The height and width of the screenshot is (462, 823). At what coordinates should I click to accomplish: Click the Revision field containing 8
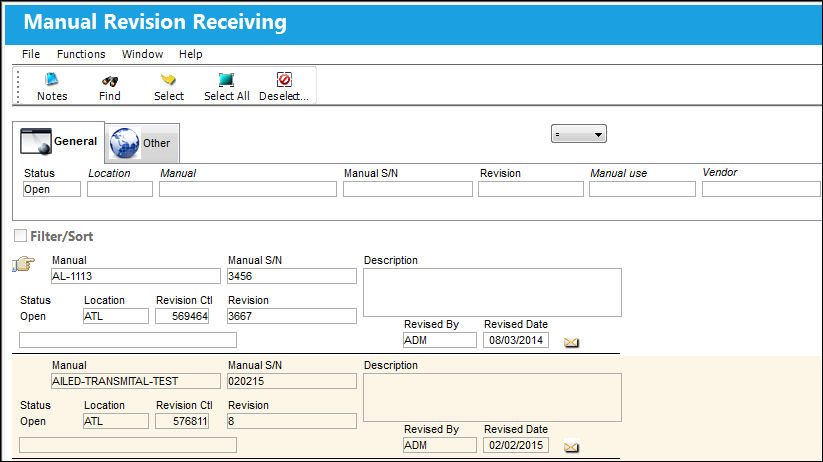(x=292, y=421)
